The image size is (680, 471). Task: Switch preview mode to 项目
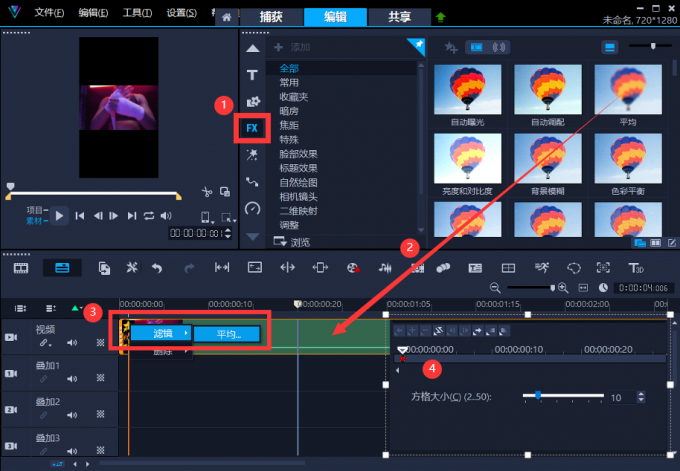[37, 210]
